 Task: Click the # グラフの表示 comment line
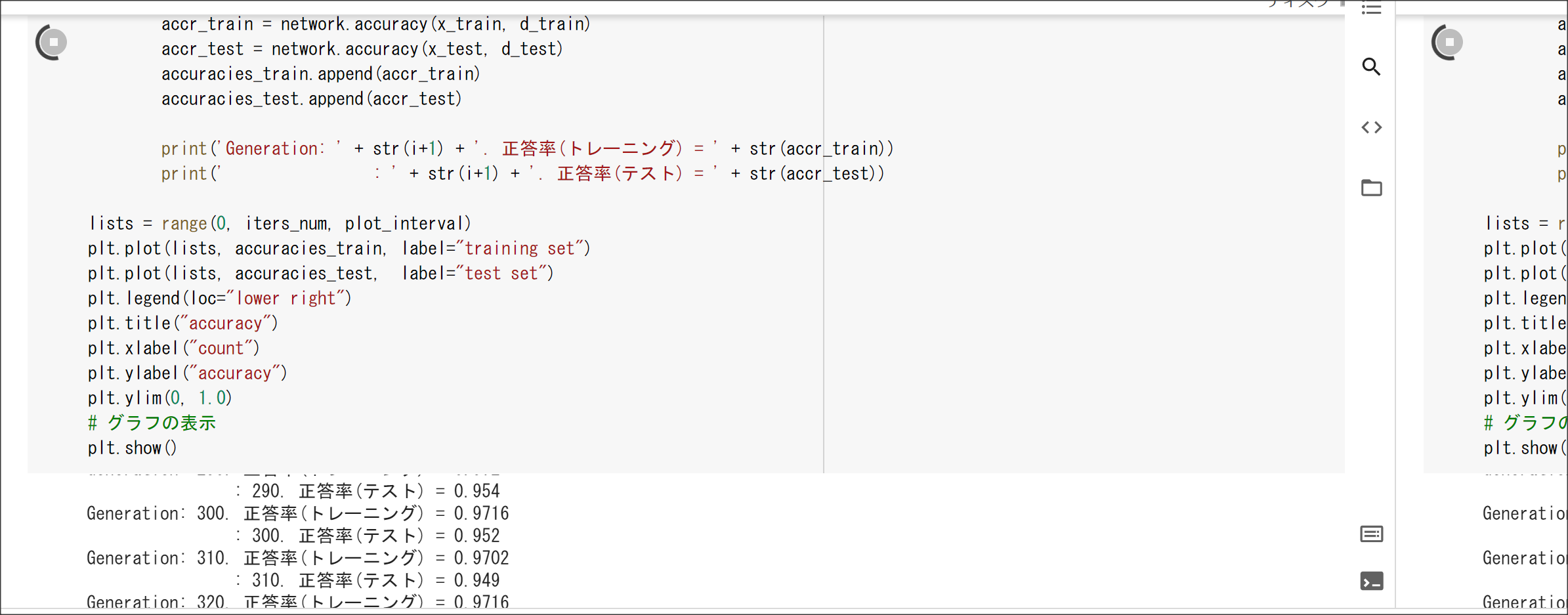152,423
